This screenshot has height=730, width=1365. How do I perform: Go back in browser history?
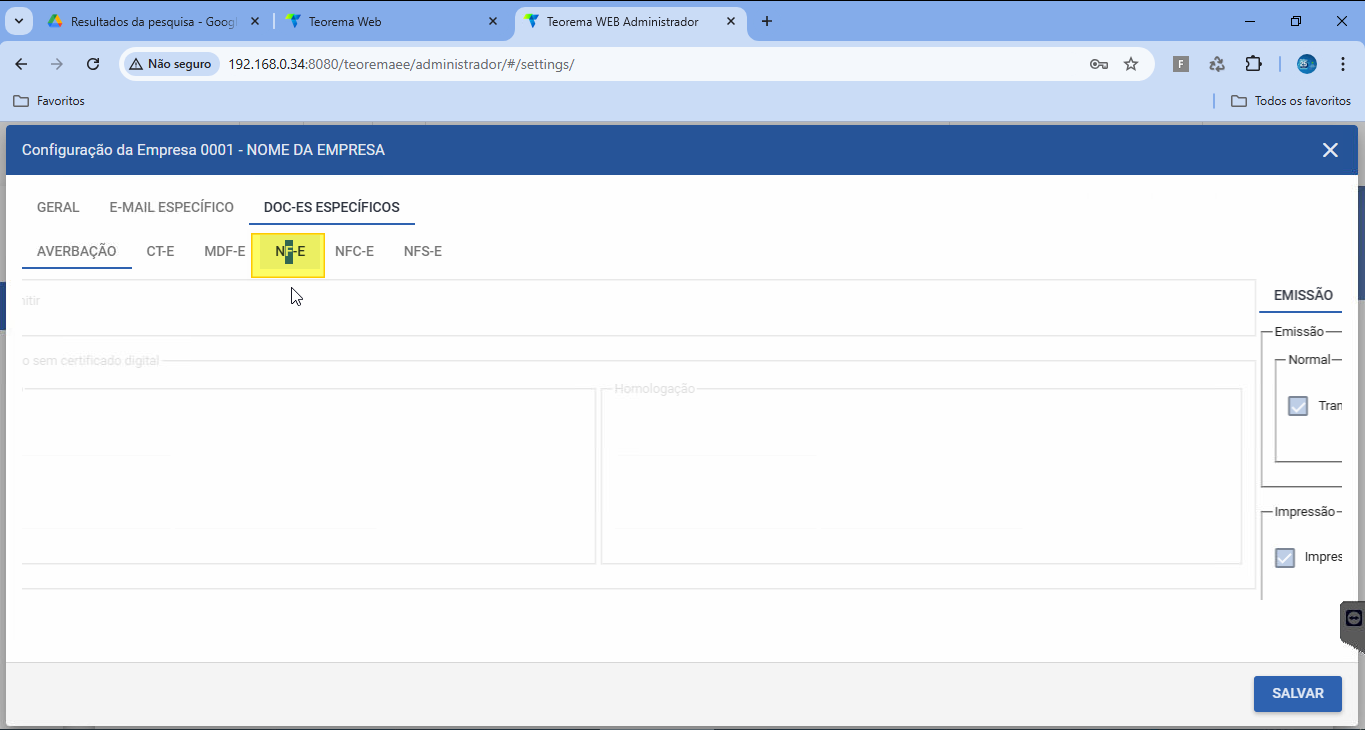click(x=22, y=64)
